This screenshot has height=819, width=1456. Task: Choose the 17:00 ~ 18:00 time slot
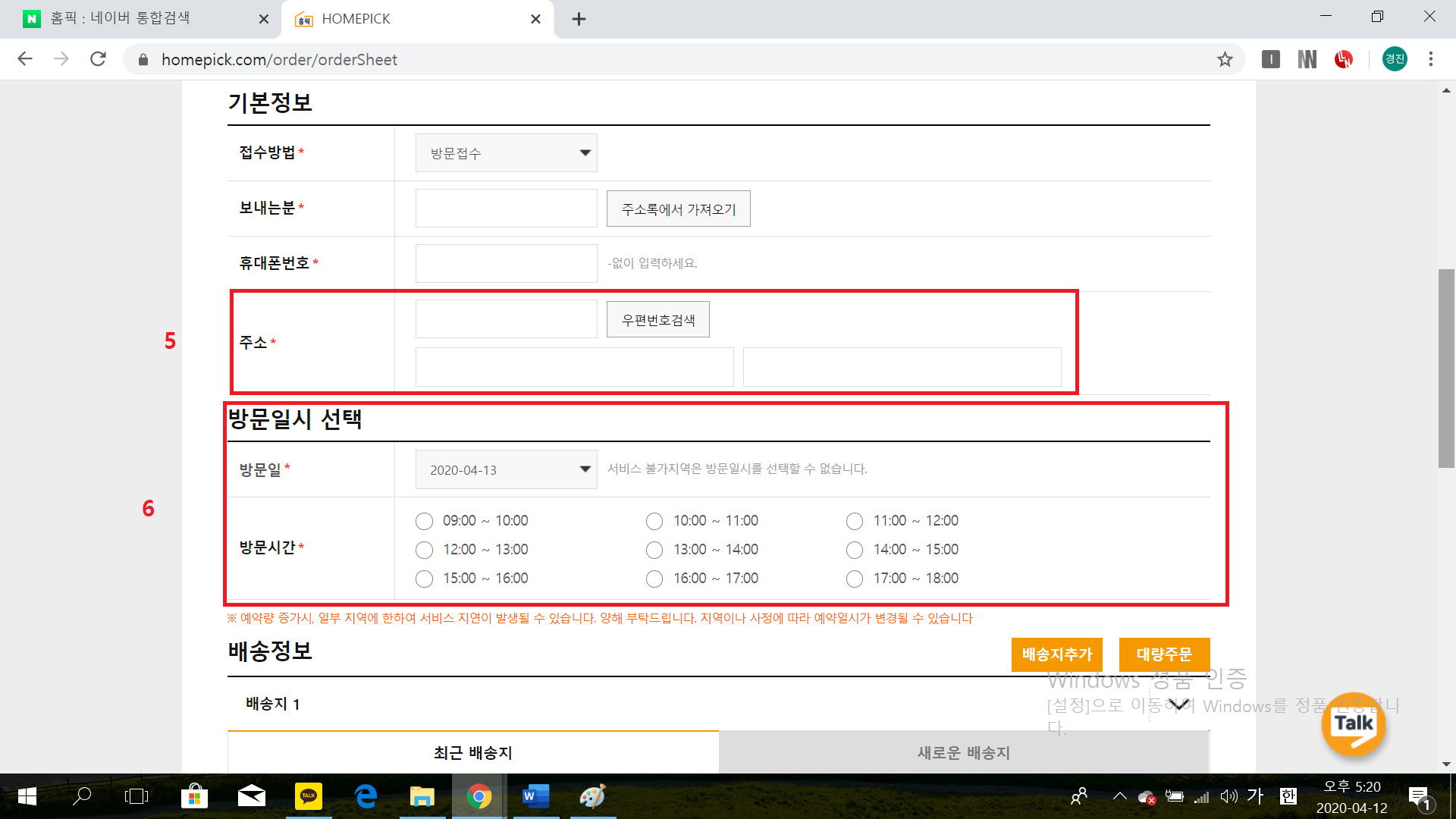pyautogui.click(x=855, y=579)
